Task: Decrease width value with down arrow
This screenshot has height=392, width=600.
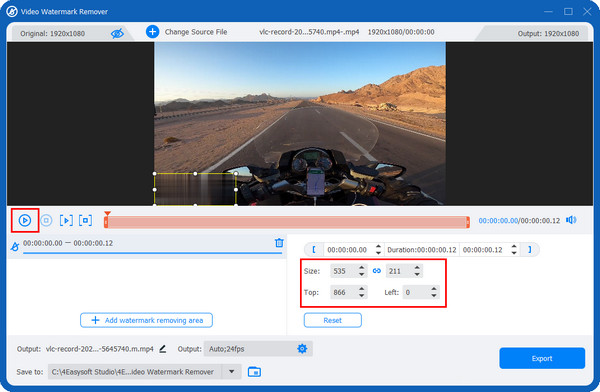Action: (x=362, y=274)
